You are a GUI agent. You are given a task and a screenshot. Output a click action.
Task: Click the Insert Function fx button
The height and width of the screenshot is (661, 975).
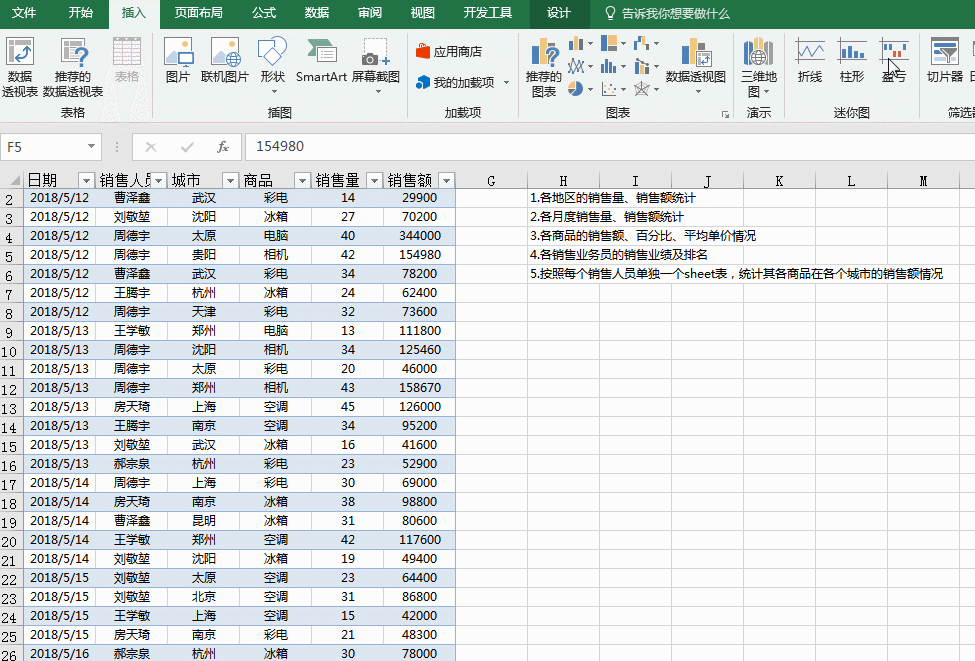223,147
